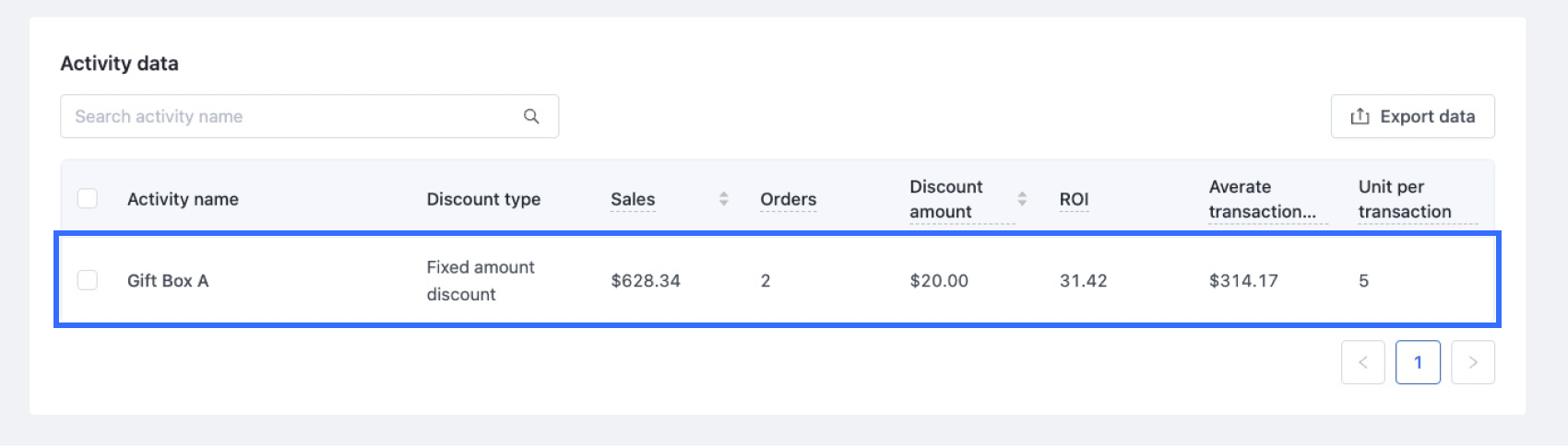Viewport: 1568px width, 446px height.
Task: Open the Gift Box A activity
Action: point(168,281)
